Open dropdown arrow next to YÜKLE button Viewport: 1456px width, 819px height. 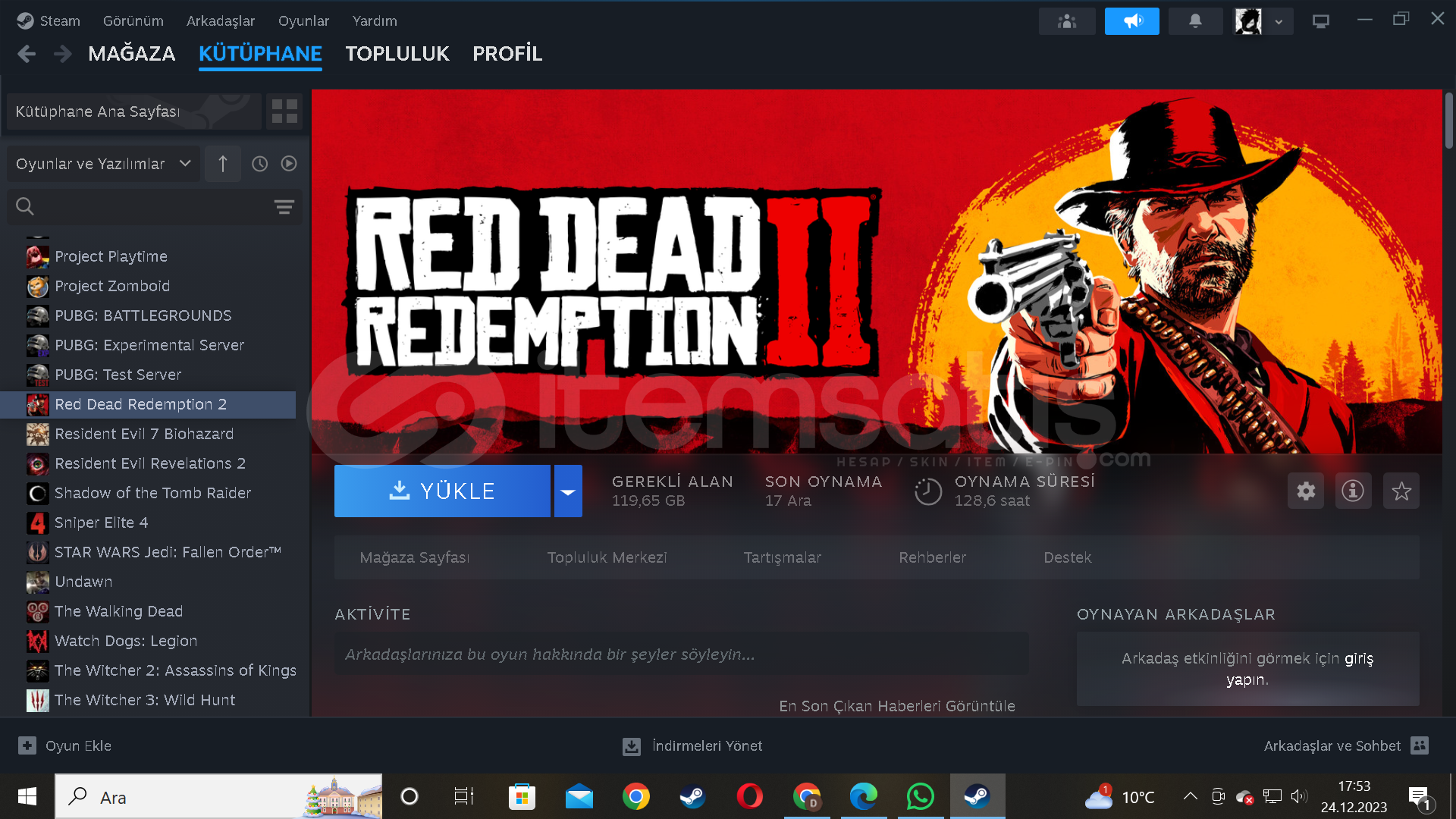tap(568, 491)
